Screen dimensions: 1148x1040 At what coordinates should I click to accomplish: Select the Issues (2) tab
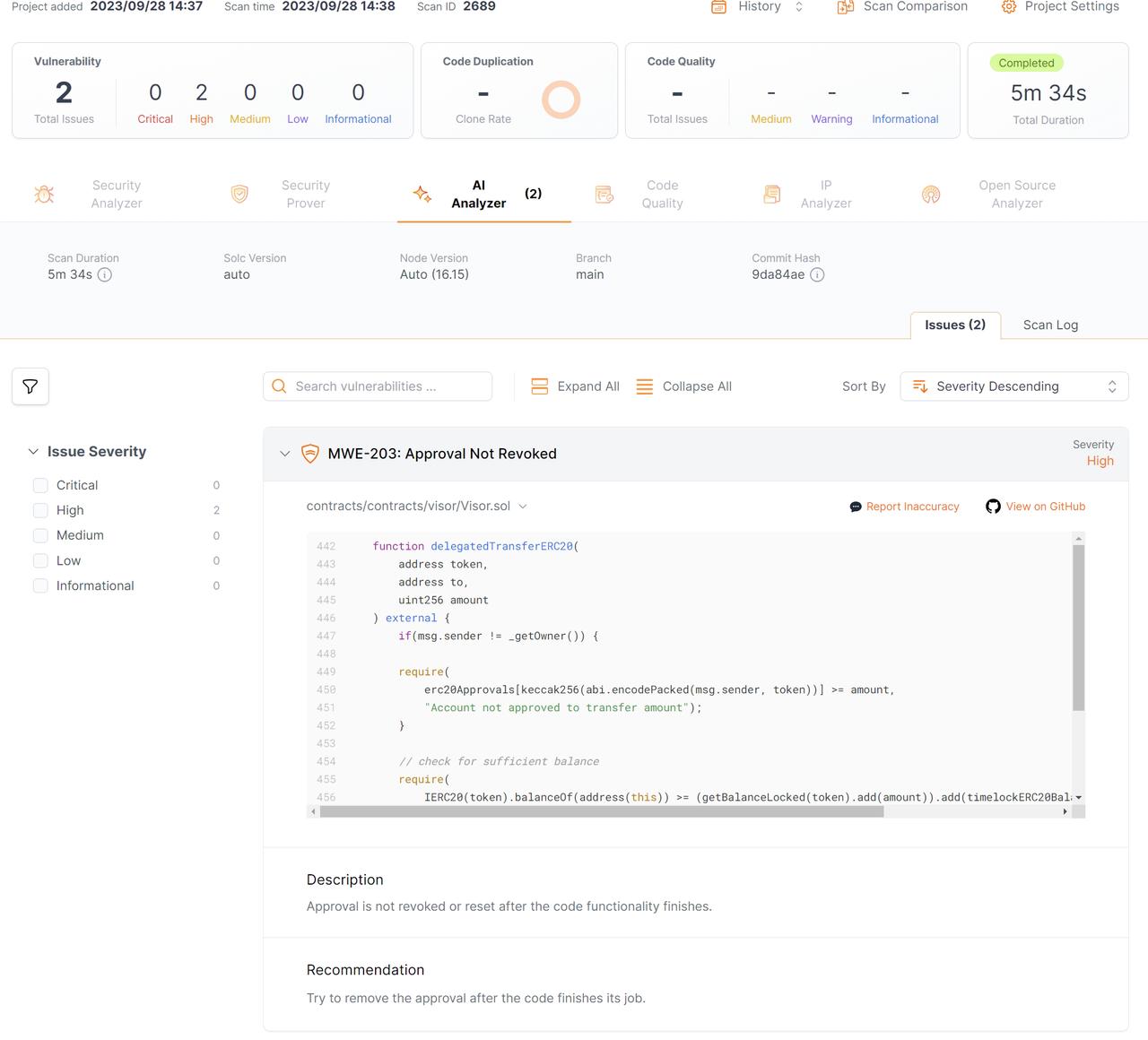(x=955, y=325)
